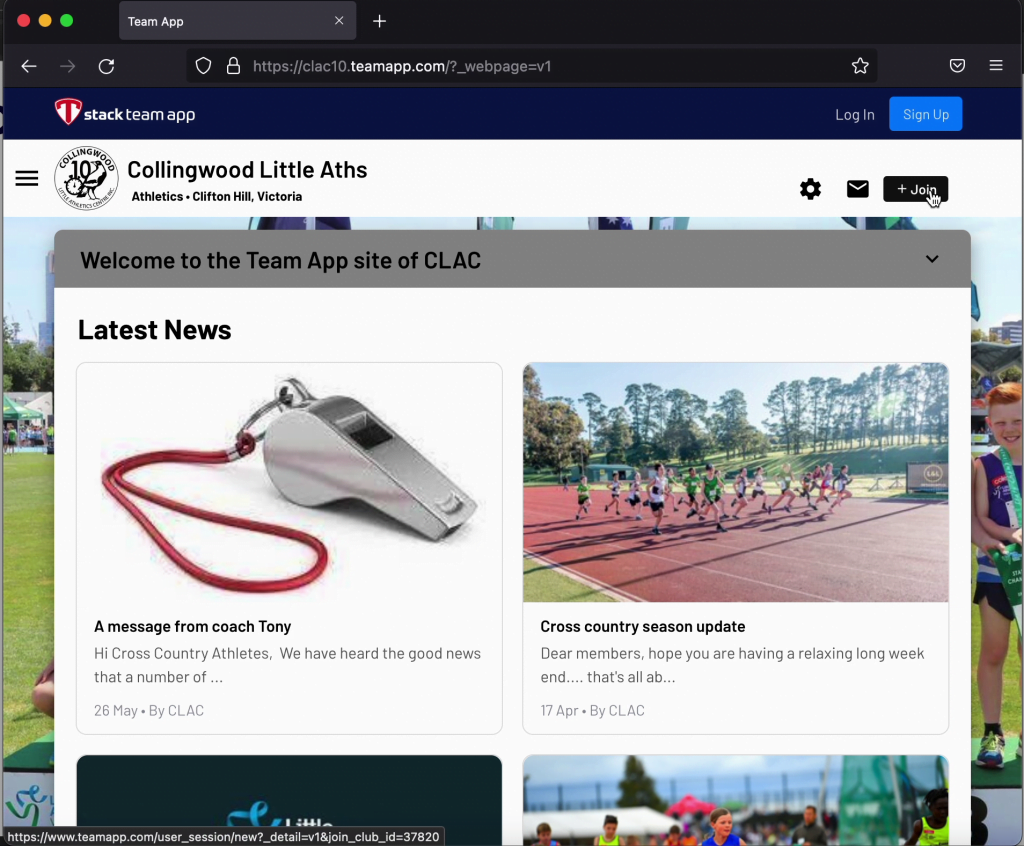The height and width of the screenshot is (846, 1024).
Task: Open the tracking protection shield icon
Action: tap(203, 66)
